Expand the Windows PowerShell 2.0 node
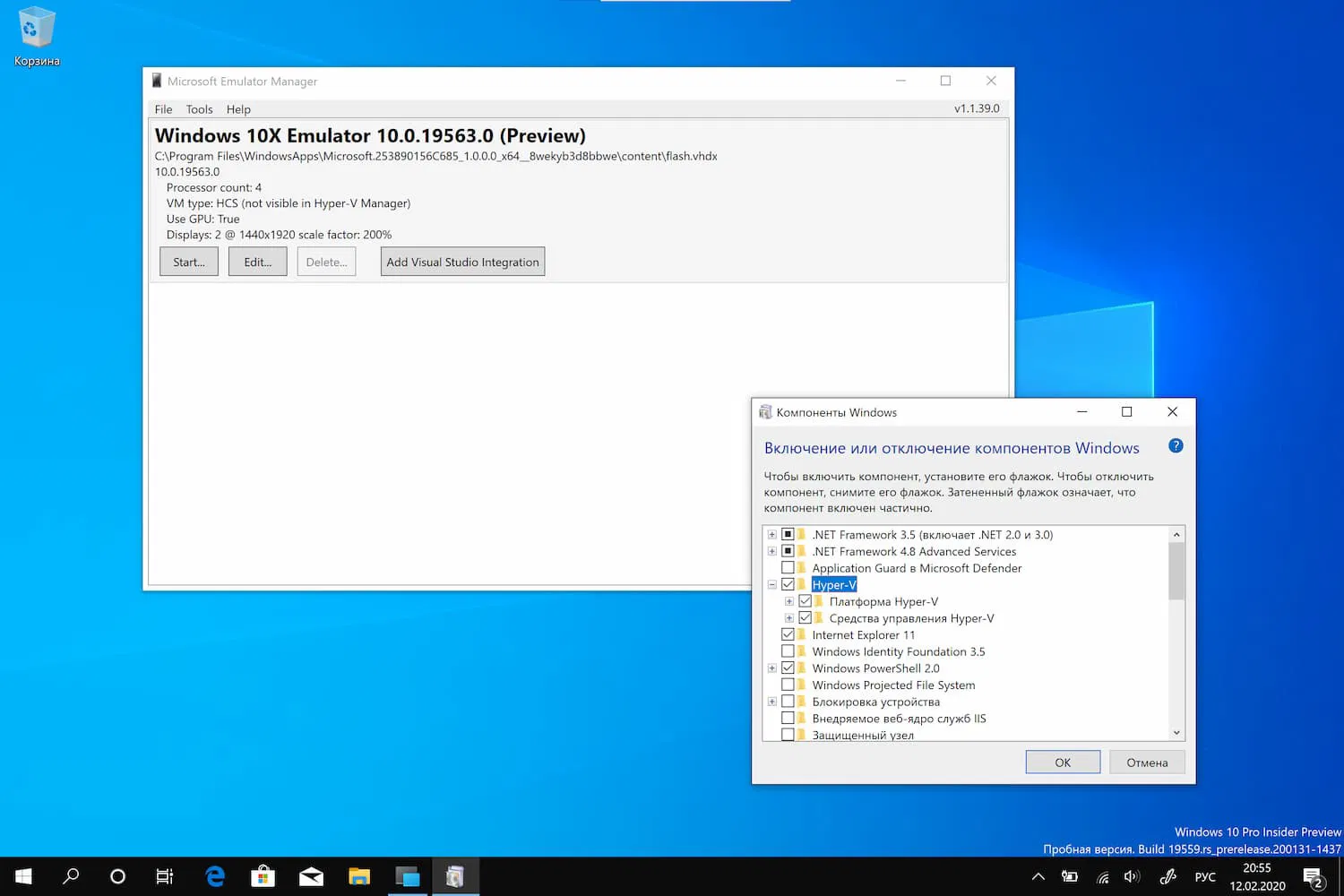Viewport: 1344px width, 896px height. point(771,668)
